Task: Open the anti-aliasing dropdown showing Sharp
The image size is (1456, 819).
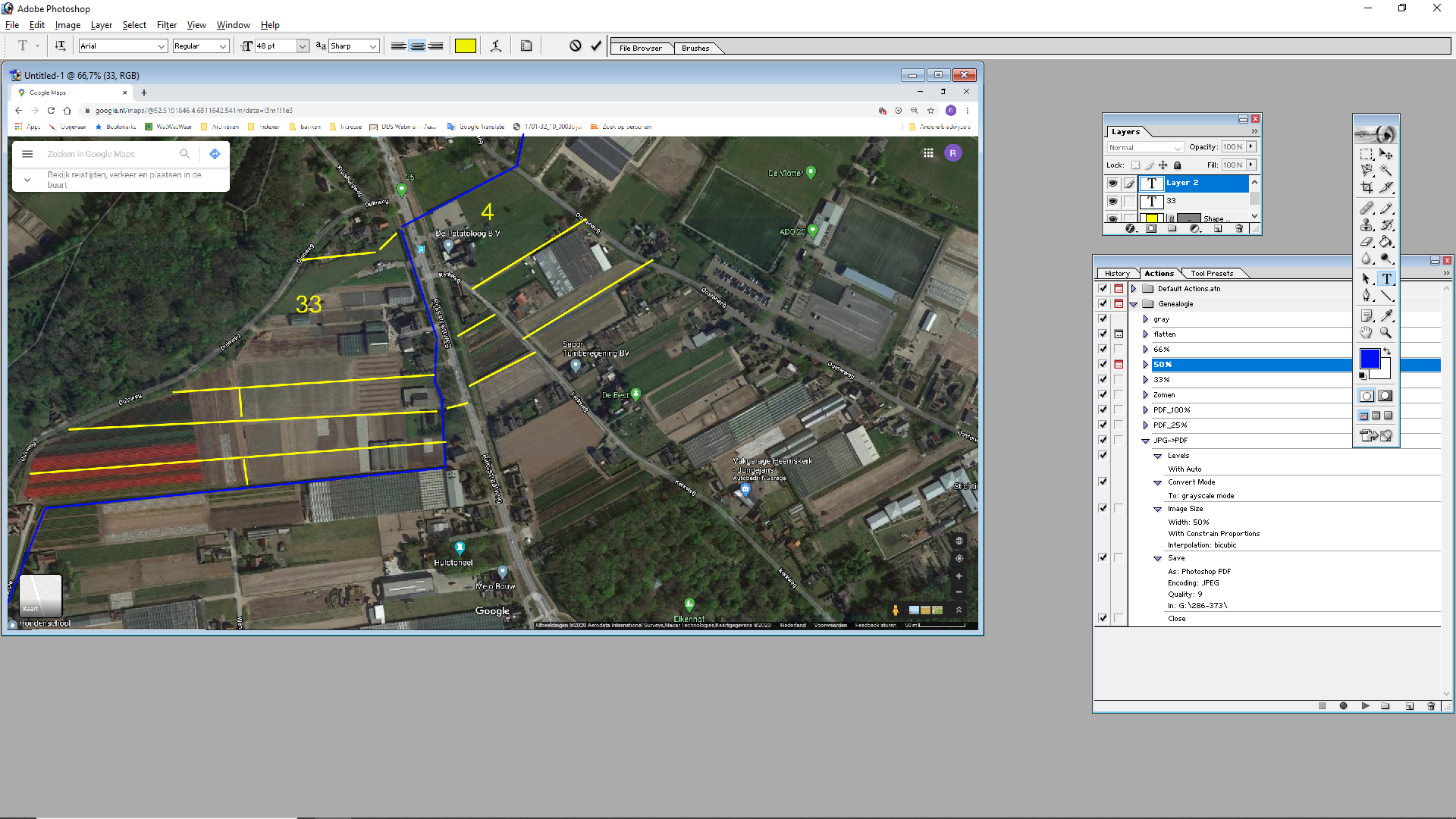Action: click(373, 46)
